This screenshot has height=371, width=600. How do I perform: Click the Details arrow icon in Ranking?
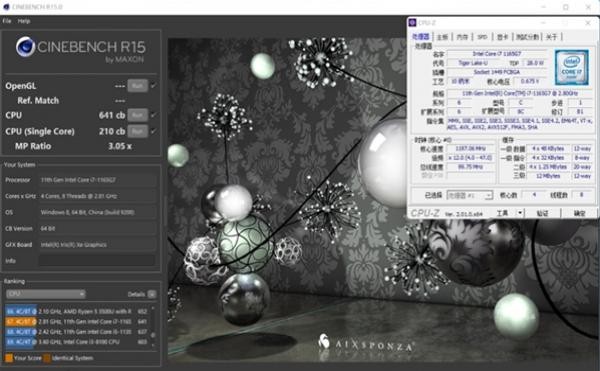(x=152, y=294)
